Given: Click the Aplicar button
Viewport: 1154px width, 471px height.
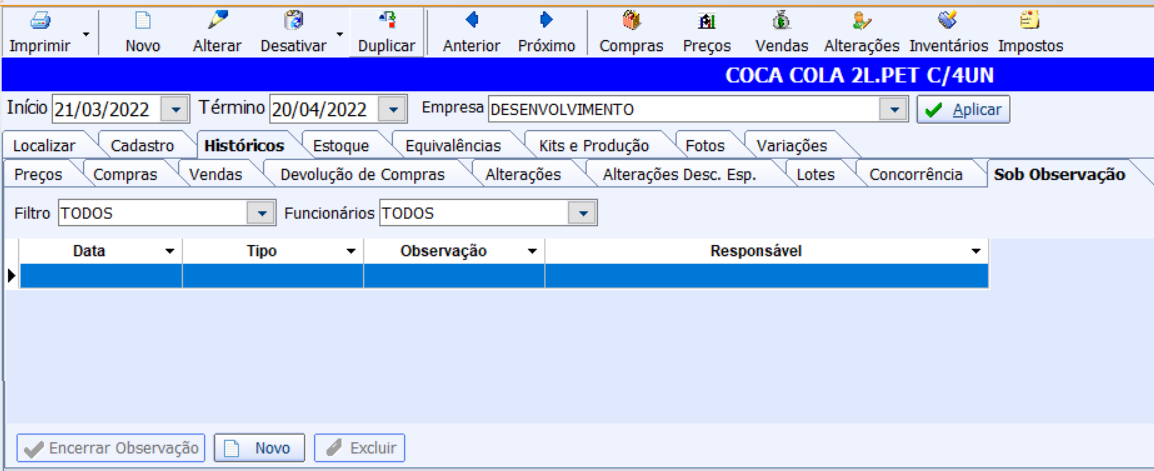Looking at the screenshot, I should point(963,110).
